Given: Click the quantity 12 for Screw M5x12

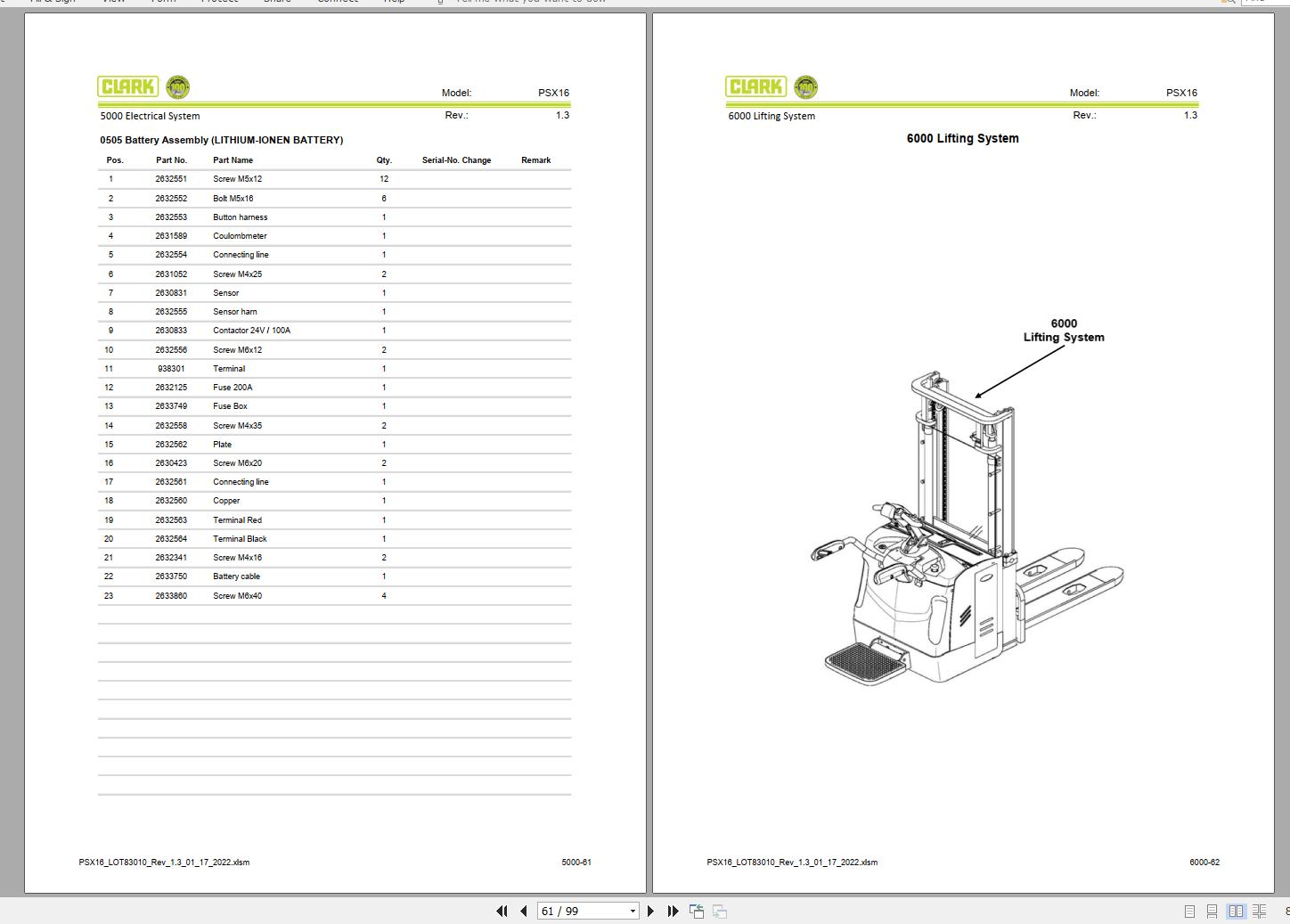Looking at the screenshot, I should [x=384, y=179].
